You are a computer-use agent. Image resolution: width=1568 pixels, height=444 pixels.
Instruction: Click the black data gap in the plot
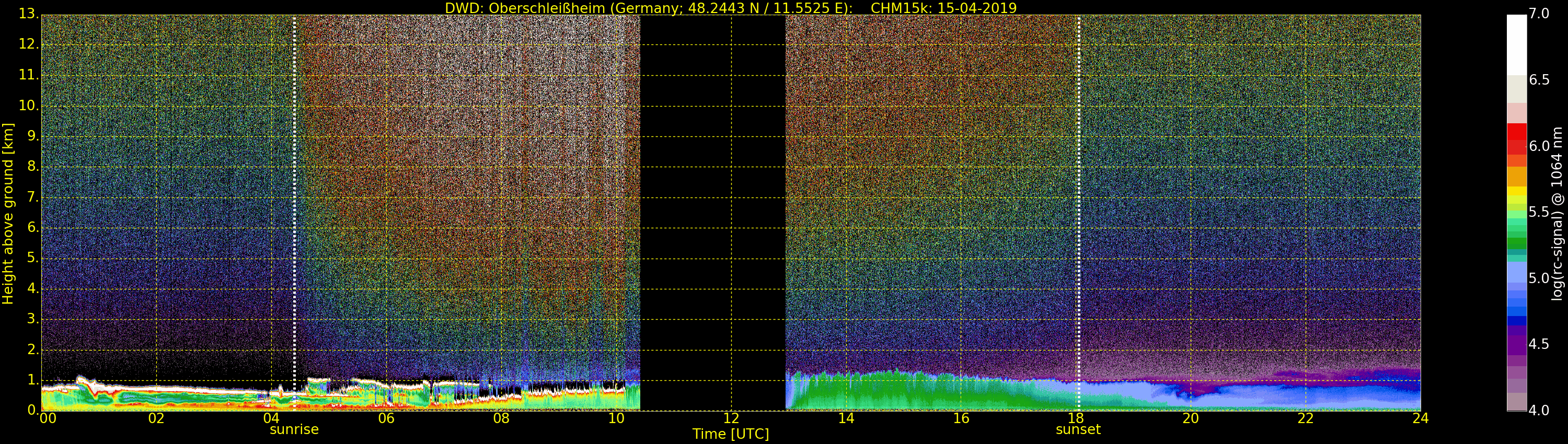pyautogui.click(x=713, y=213)
